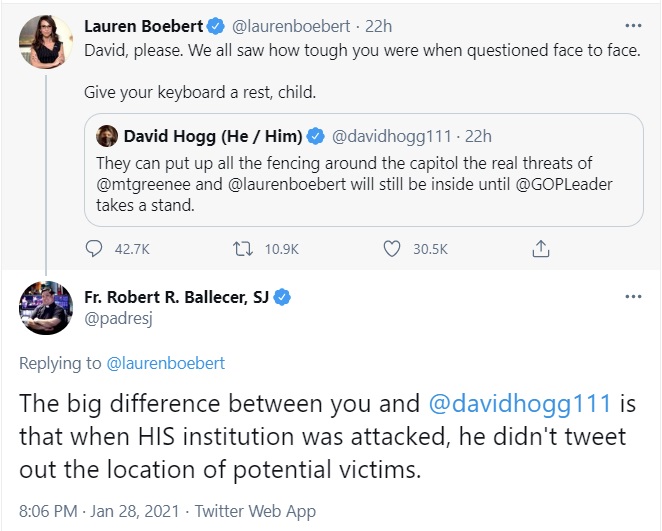The width and height of the screenshot is (662, 531).
Task: Click Fr. Robert Ballecer's verified badge
Action: click(284, 298)
